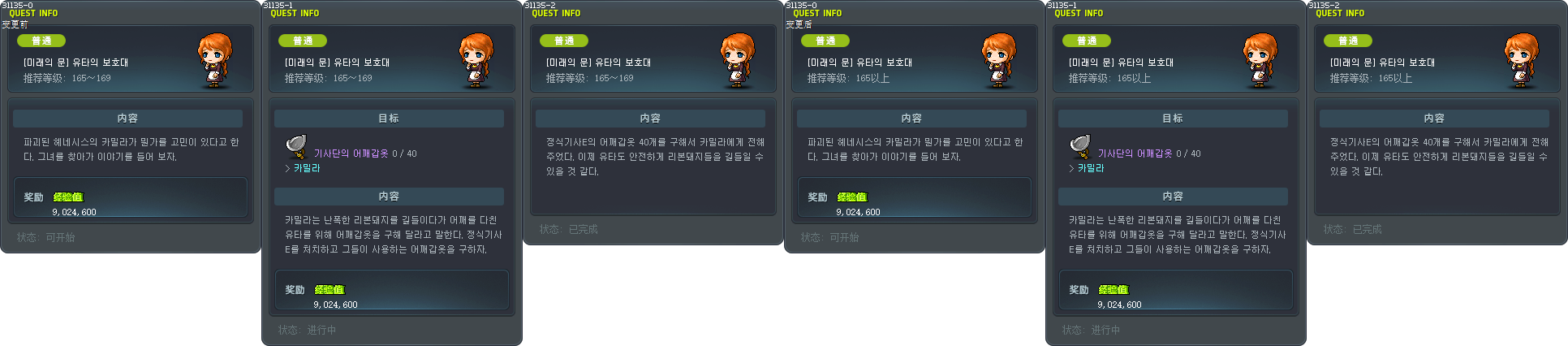The image size is (1568, 346).
Task: Click the 状态: 进行中 text in the 165~169 panel
Action: (307, 331)
